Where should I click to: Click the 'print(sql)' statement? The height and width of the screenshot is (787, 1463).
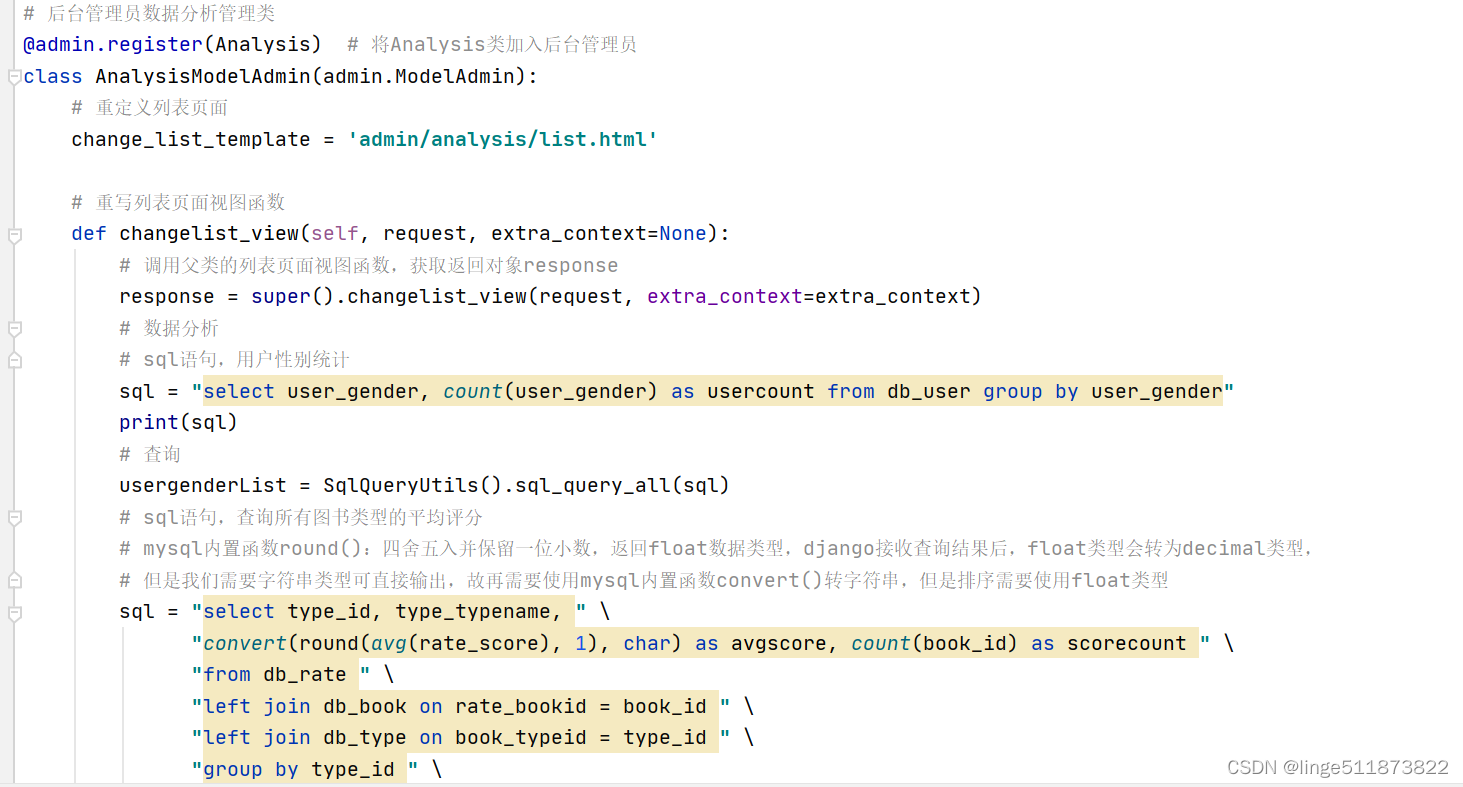point(179,423)
